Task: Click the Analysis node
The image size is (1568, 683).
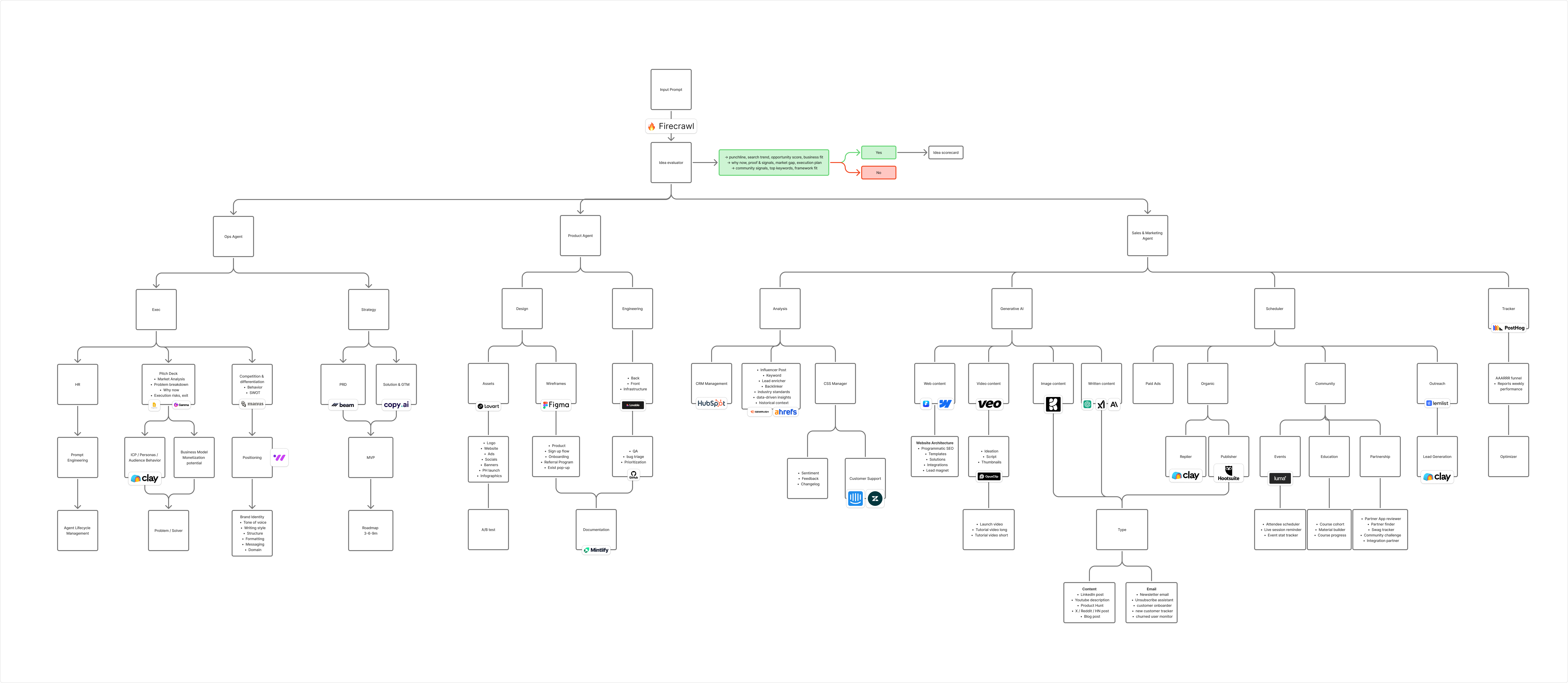Action: click(780, 308)
